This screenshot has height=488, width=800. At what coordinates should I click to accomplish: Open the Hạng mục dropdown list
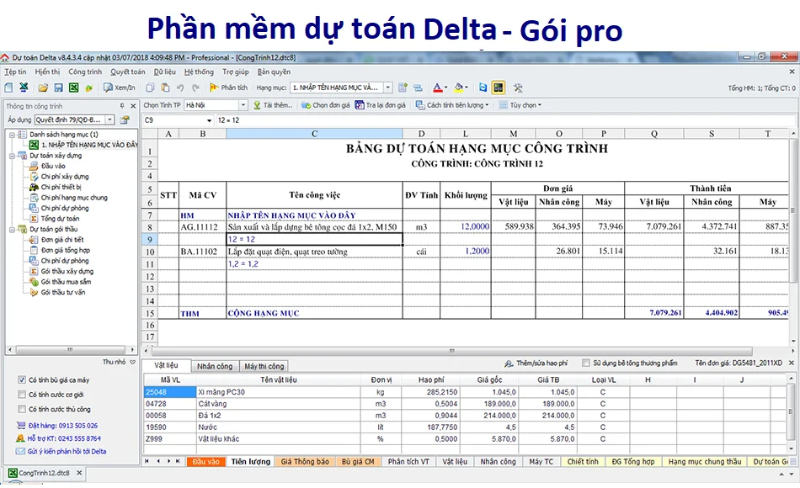[x=388, y=88]
